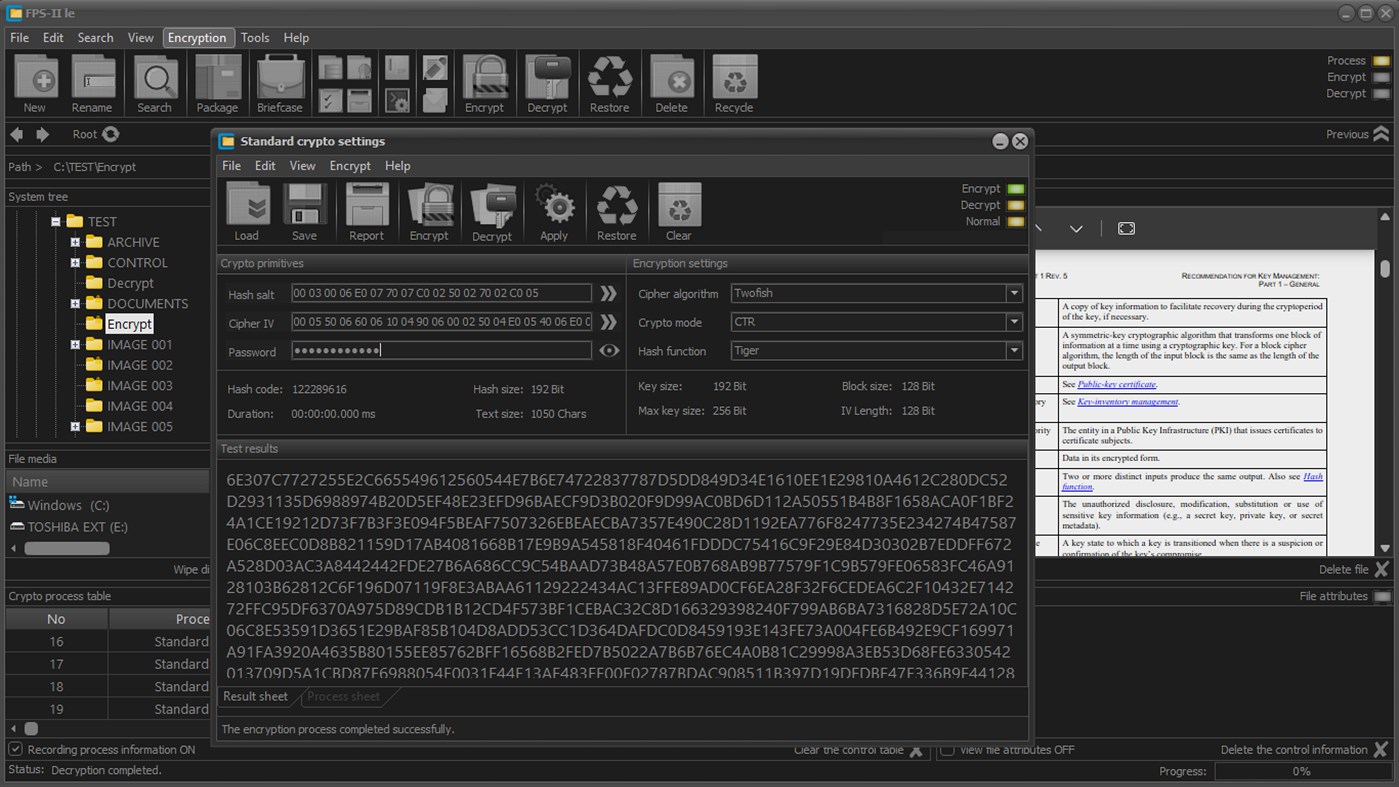Click the Clear icon in the crypto dialog
The image size is (1399, 787).
[x=678, y=210]
